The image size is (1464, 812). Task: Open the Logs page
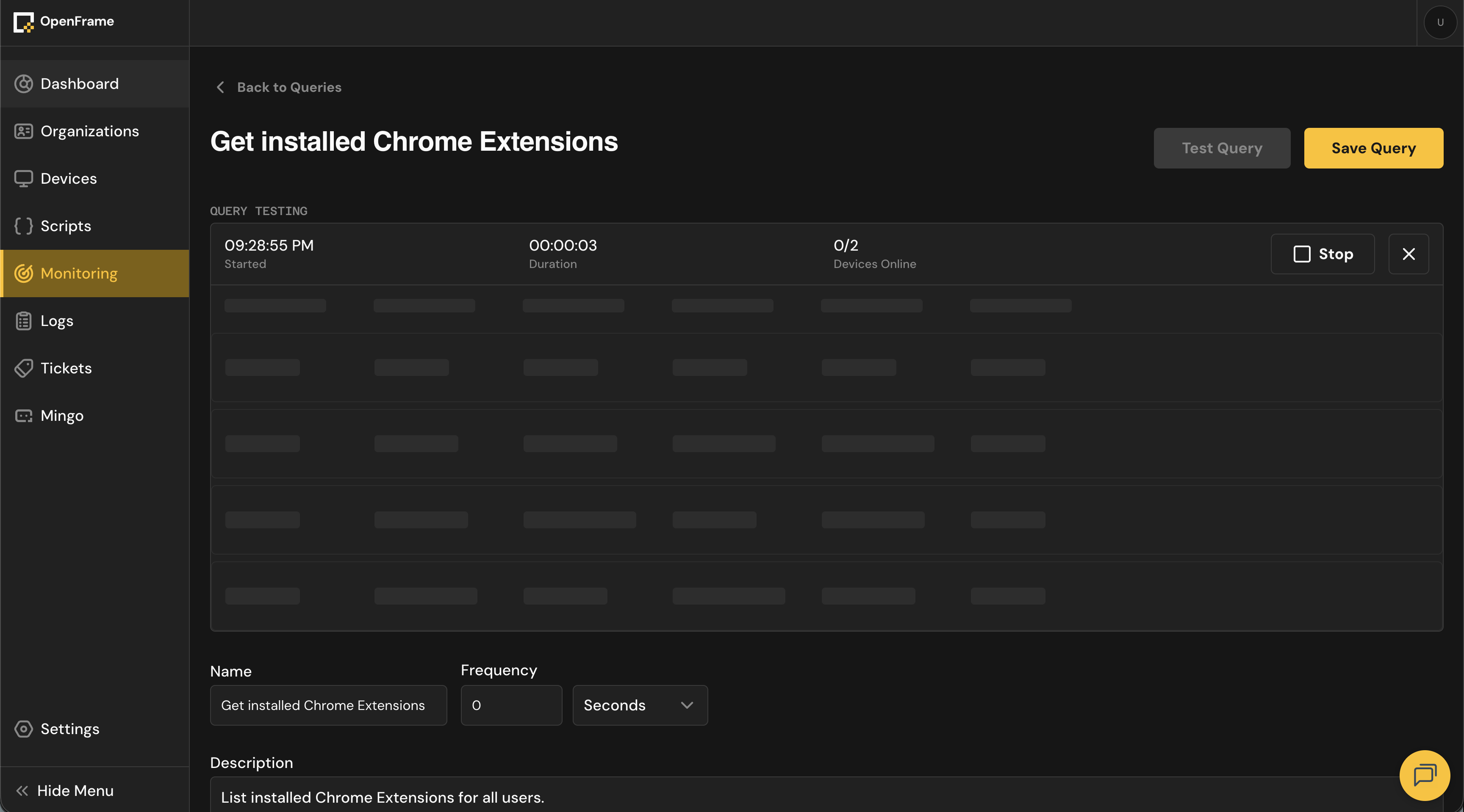[x=94, y=321]
